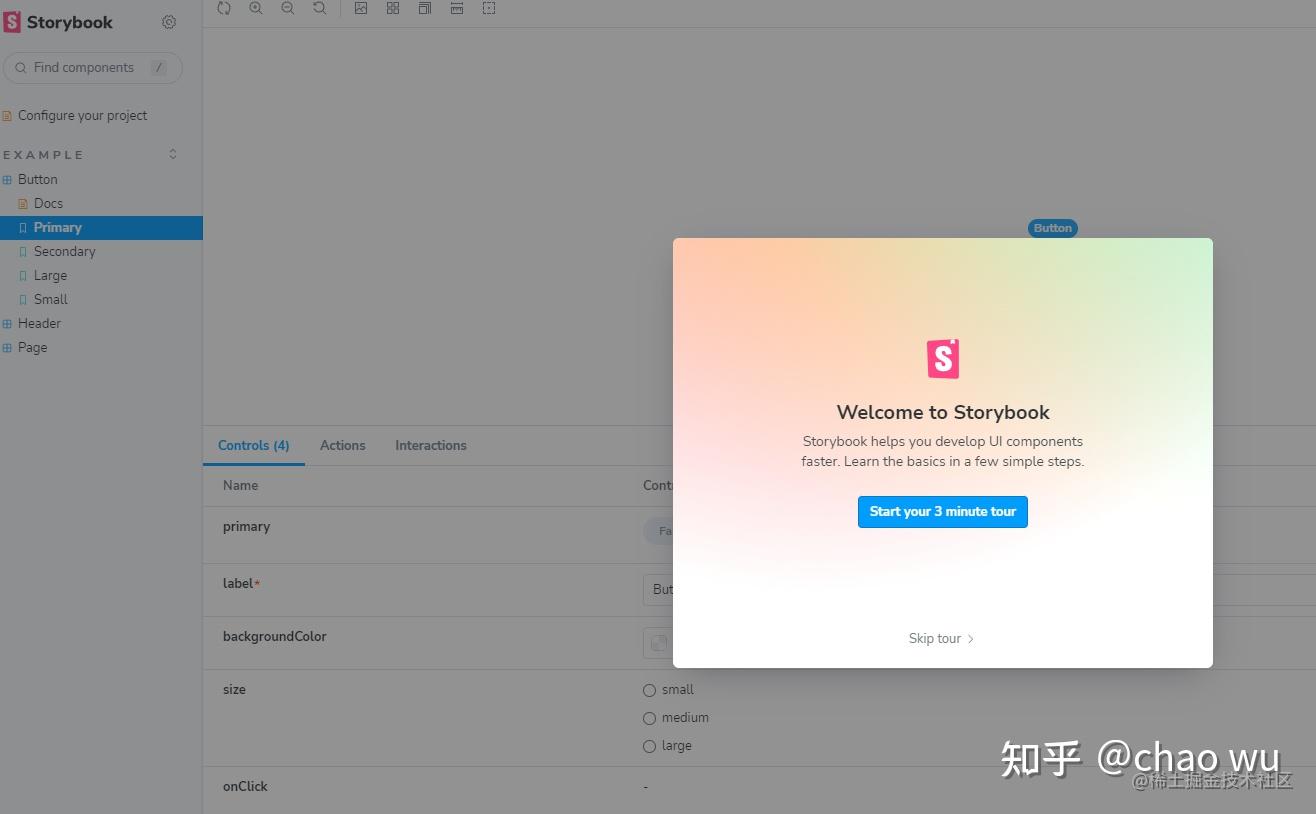Click the Skip tour link
Image resolution: width=1316 pixels, height=814 pixels.
click(940, 638)
